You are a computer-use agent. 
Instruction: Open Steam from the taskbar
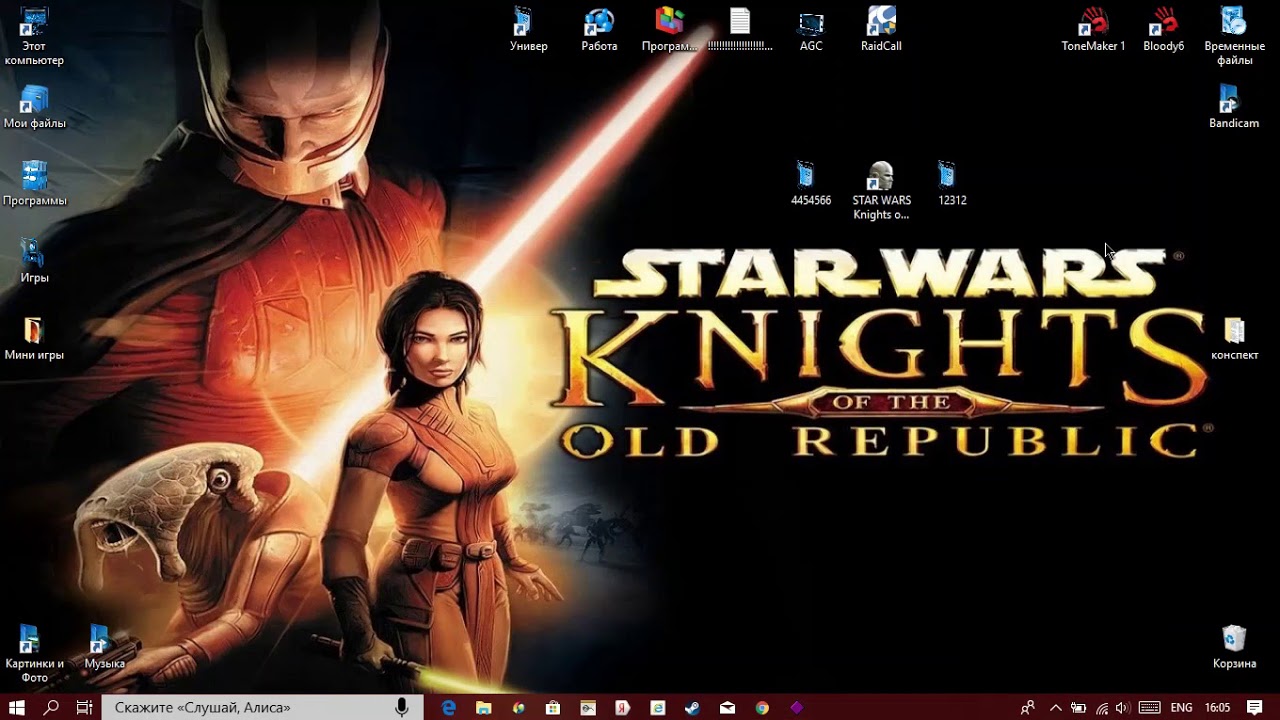pyautogui.click(x=692, y=707)
